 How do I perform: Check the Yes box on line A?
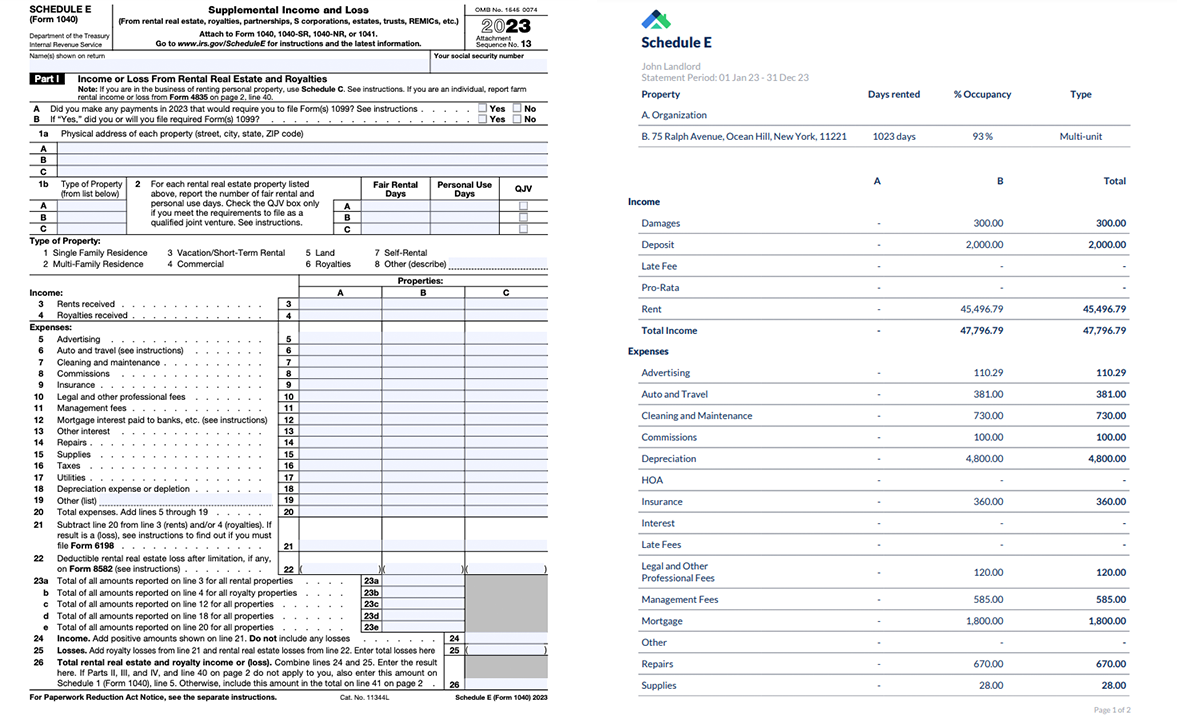483,109
